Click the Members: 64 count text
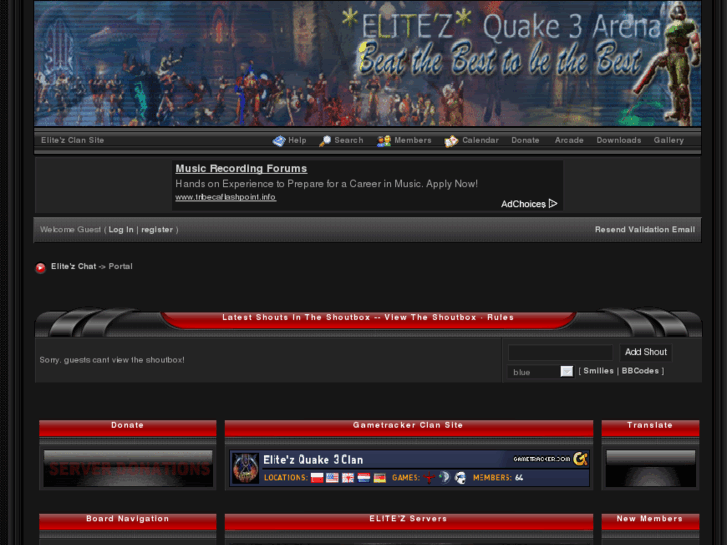Screen dimensions: 727x545 click(x=498, y=478)
